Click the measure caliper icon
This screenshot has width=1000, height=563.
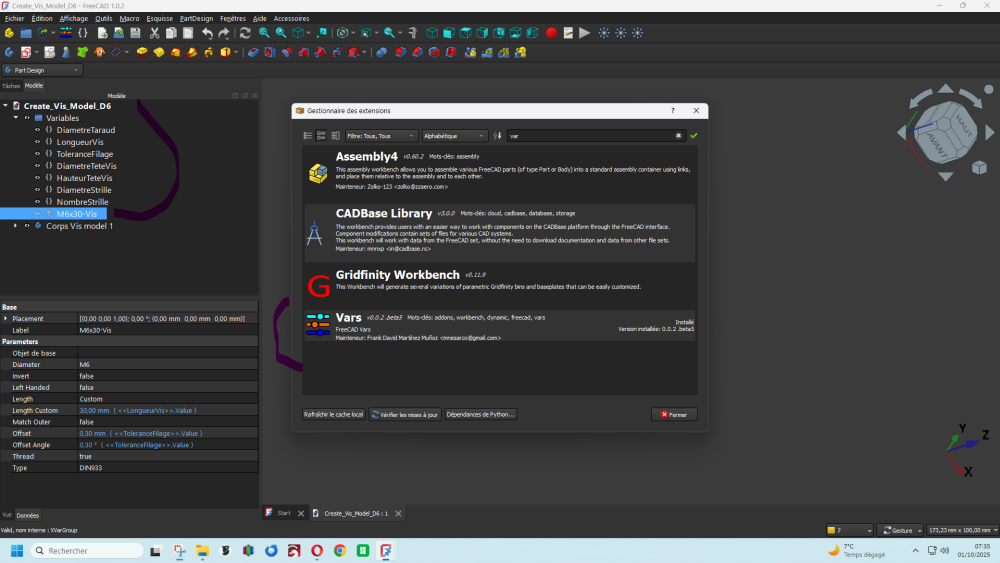[413, 33]
